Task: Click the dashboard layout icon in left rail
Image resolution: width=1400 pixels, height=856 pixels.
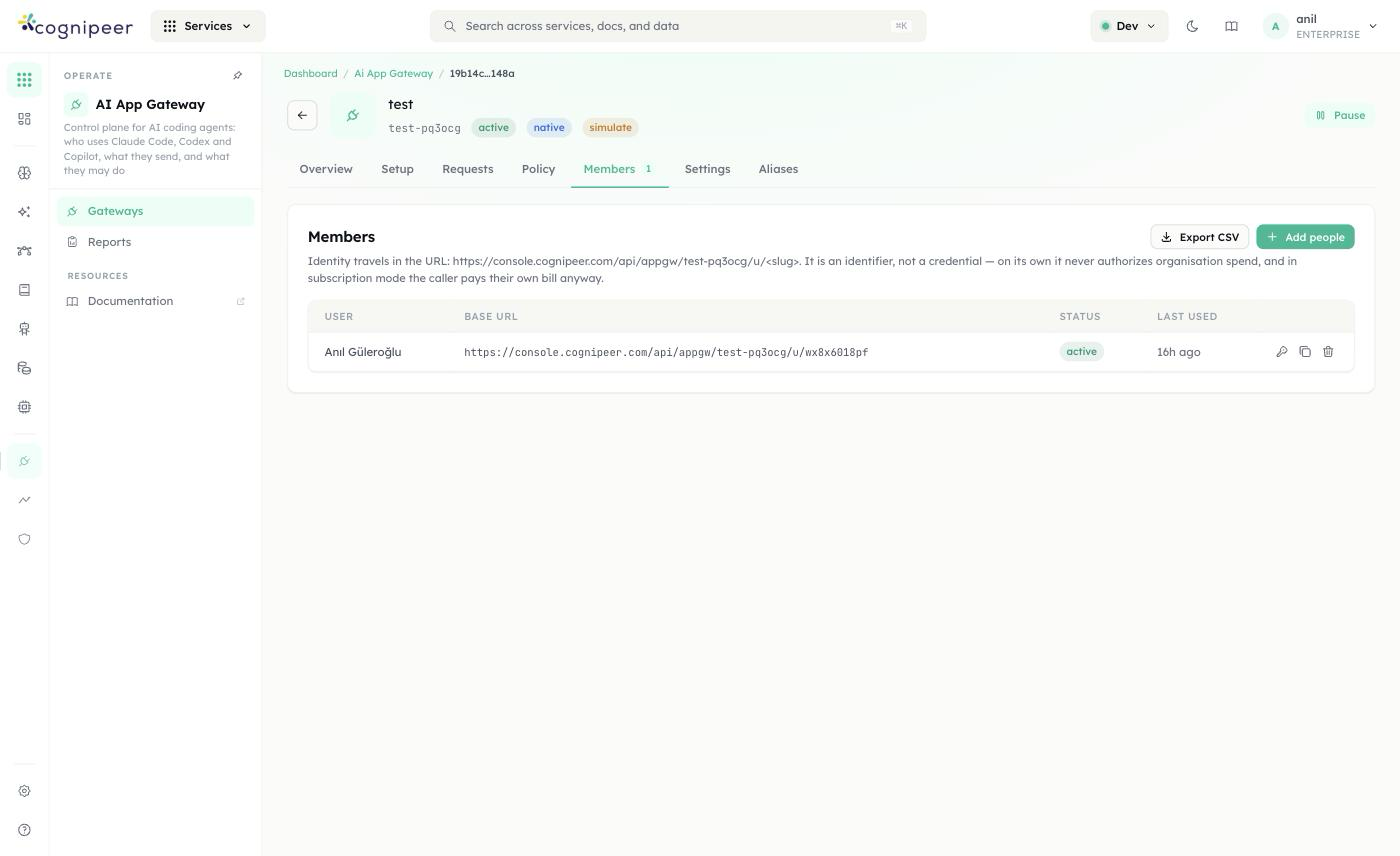Action: 24,119
